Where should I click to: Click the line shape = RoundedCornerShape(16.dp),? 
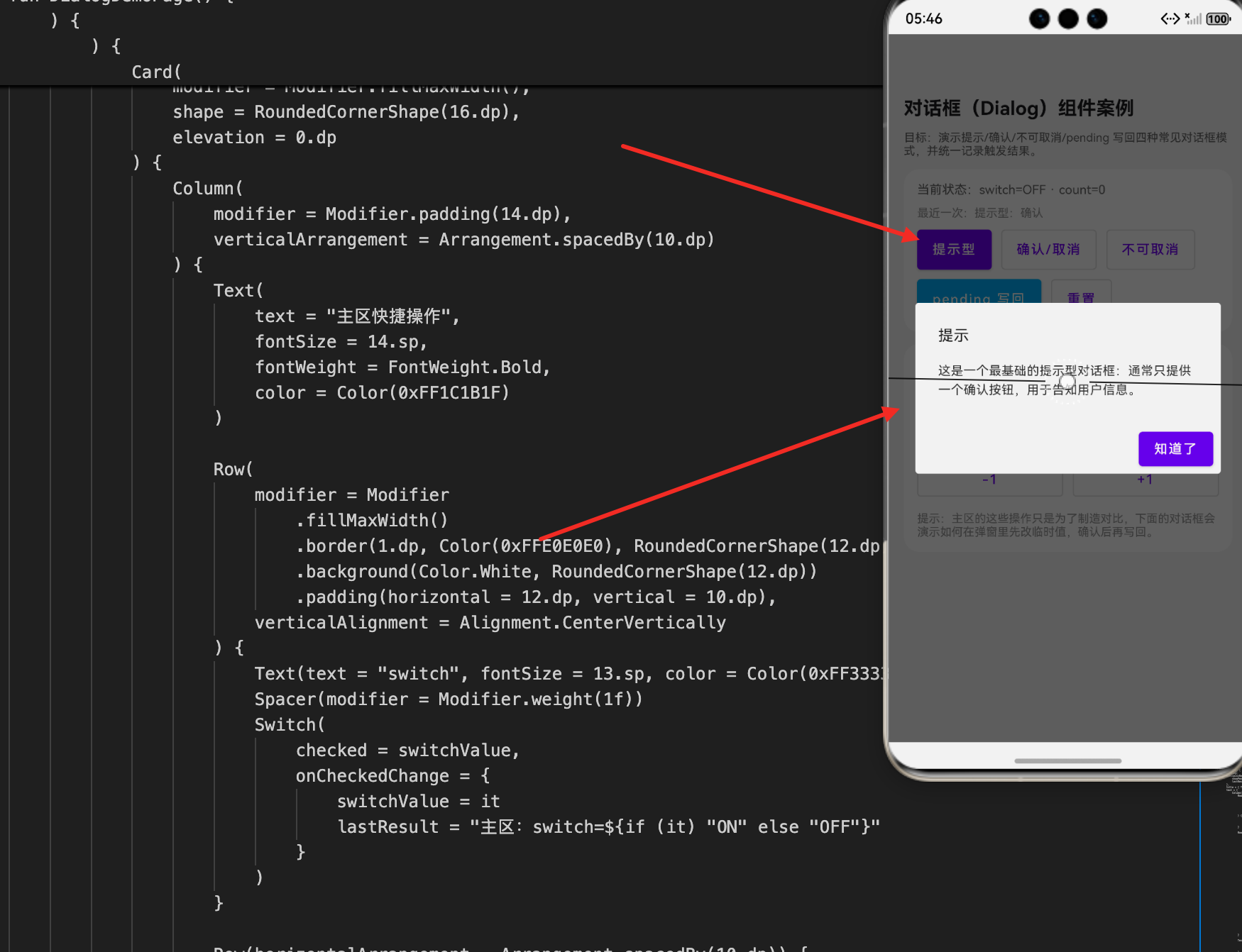[346, 112]
